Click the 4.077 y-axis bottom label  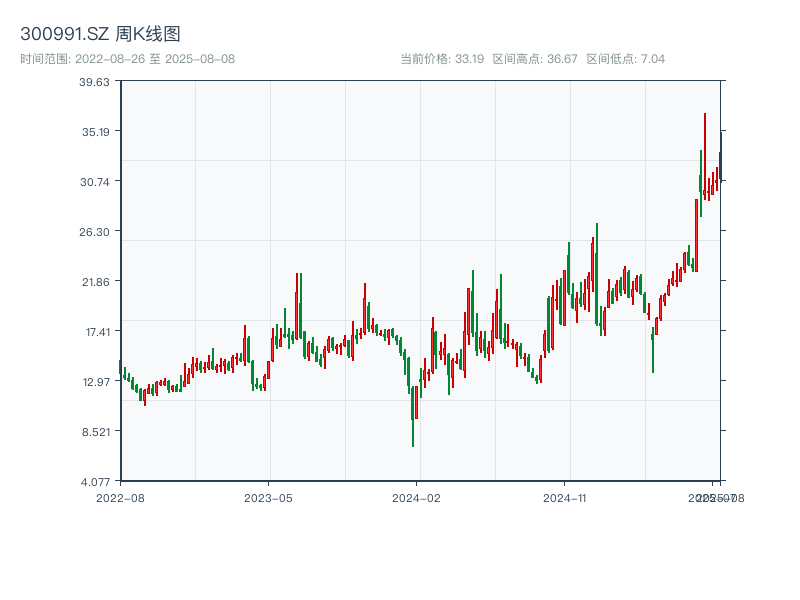coord(95,482)
